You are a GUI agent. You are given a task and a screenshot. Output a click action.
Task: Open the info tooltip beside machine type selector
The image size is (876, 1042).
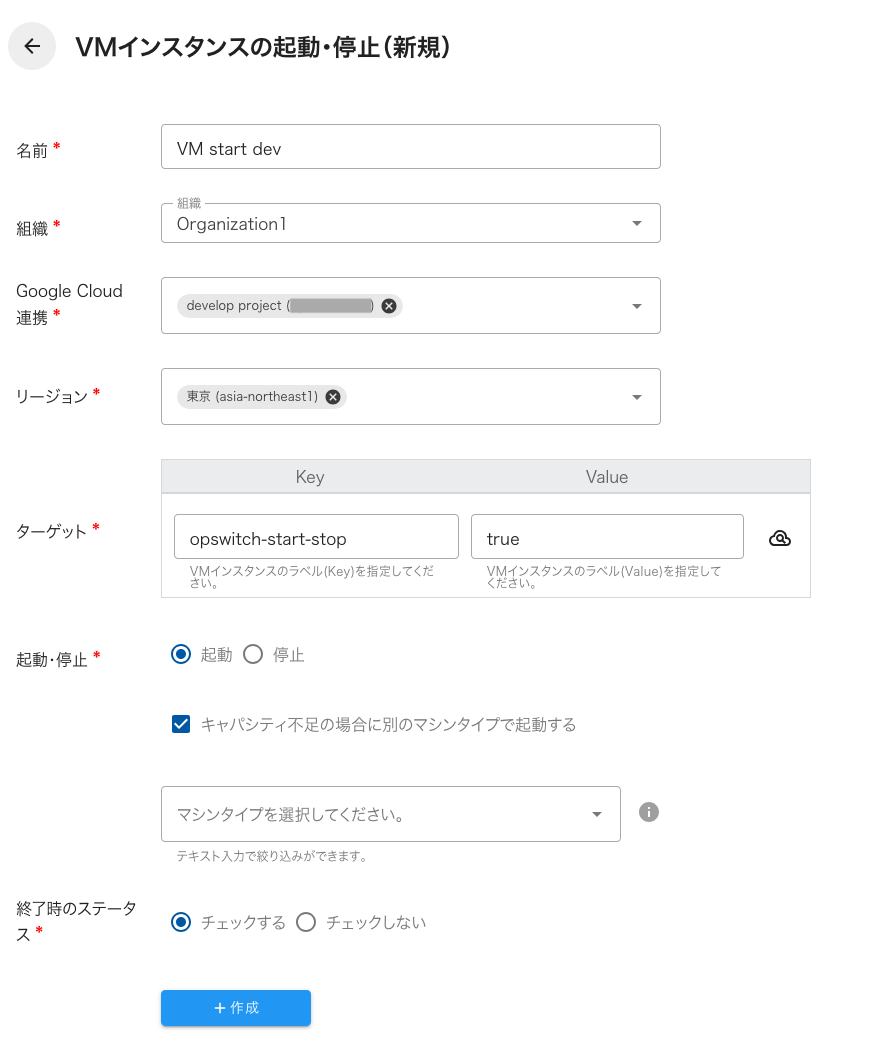(648, 812)
